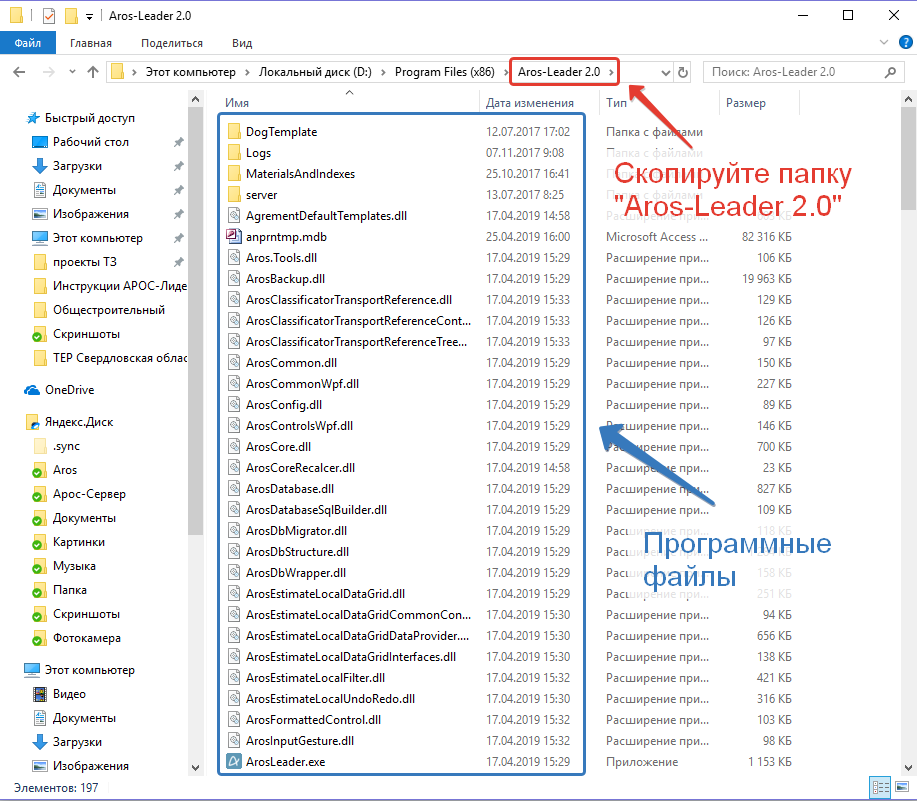Switch to the Главная tab

click(x=91, y=43)
